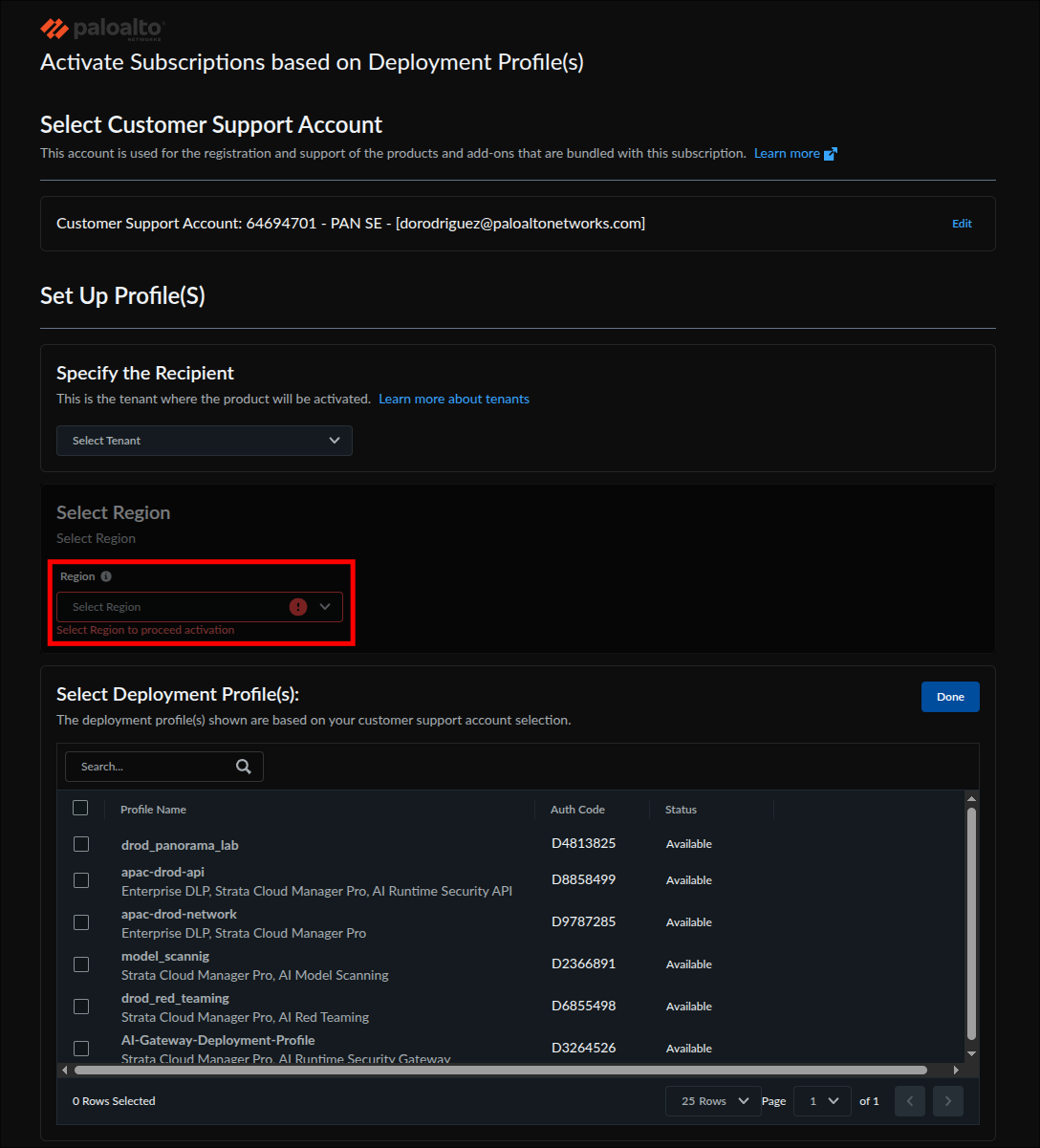The height and width of the screenshot is (1148, 1040).
Task: Click the Customer Support Account text
Action: [x=351, y=224]
